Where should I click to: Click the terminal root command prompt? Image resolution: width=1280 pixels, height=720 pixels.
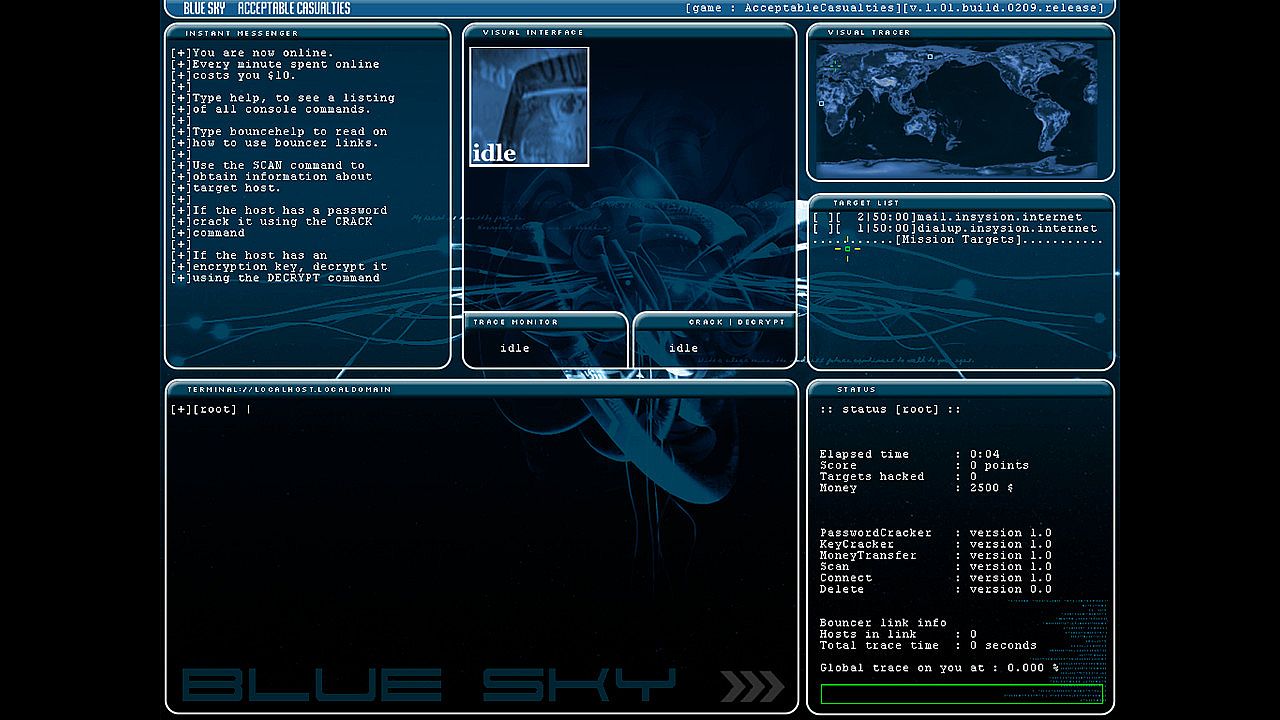coord(210,409)
